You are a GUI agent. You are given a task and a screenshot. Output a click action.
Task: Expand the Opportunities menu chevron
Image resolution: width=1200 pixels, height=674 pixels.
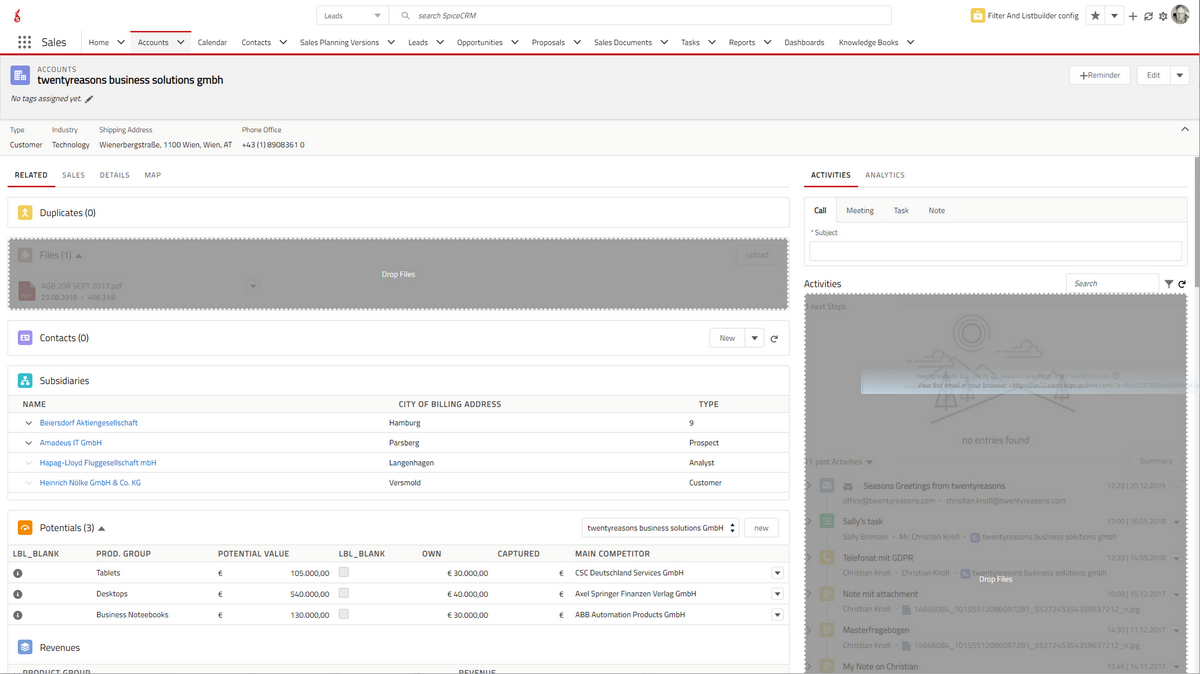(x=515, y=43)
